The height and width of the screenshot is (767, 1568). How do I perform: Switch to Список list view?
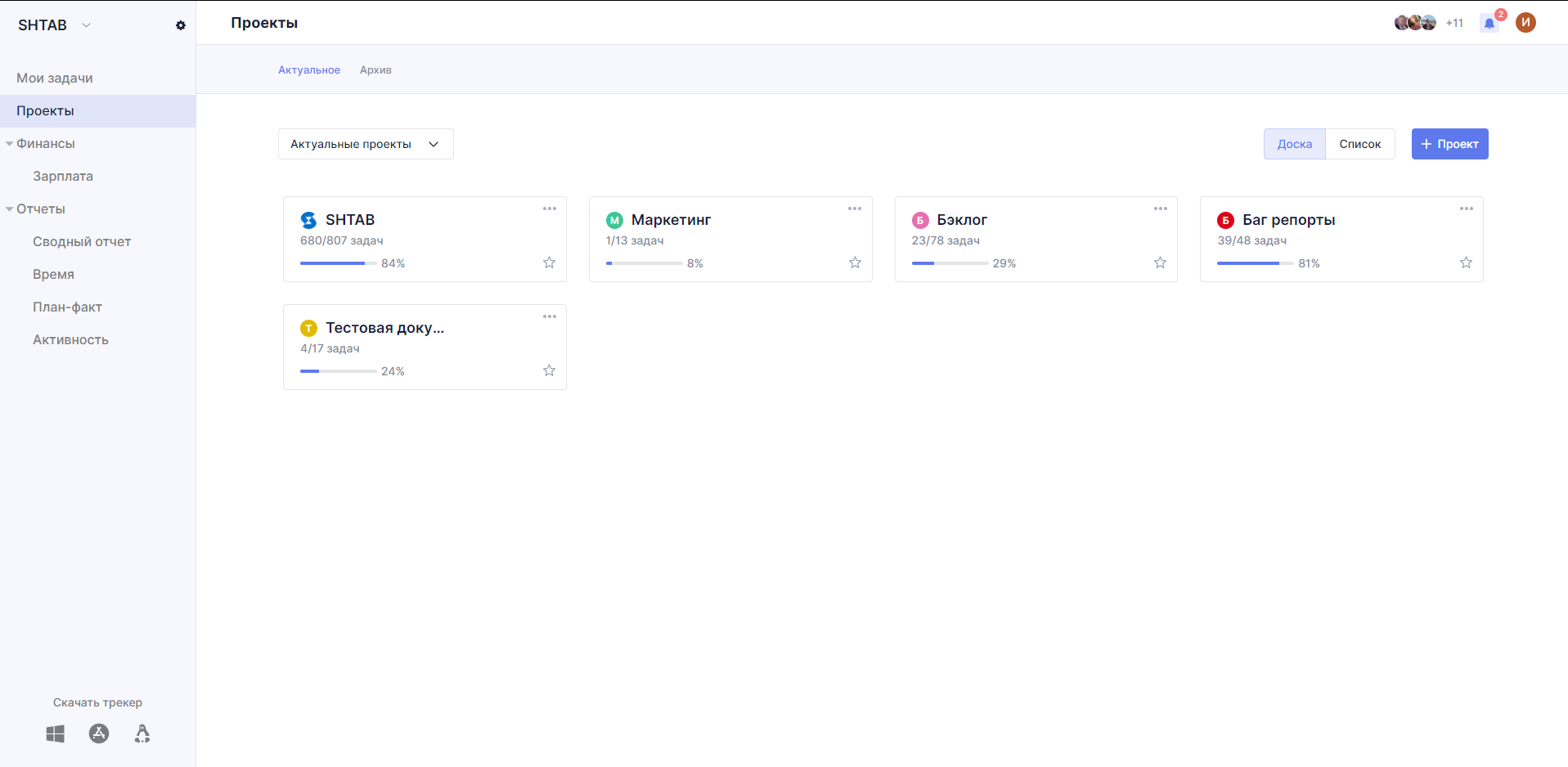pos(1360,144)
